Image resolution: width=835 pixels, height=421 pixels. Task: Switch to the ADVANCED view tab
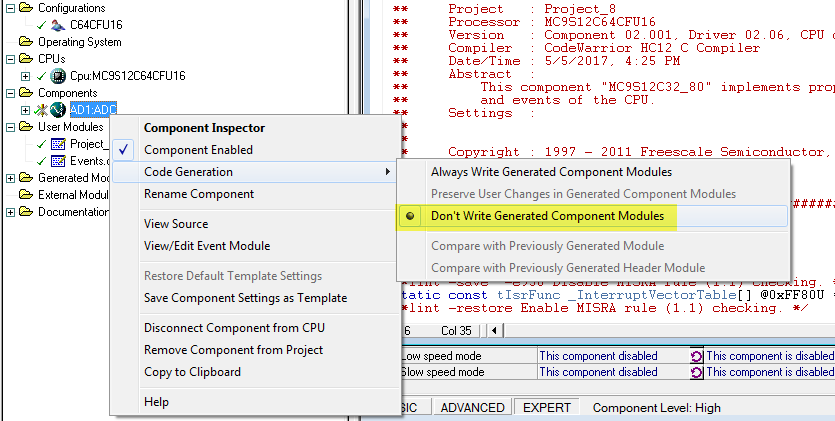point(473,408)
